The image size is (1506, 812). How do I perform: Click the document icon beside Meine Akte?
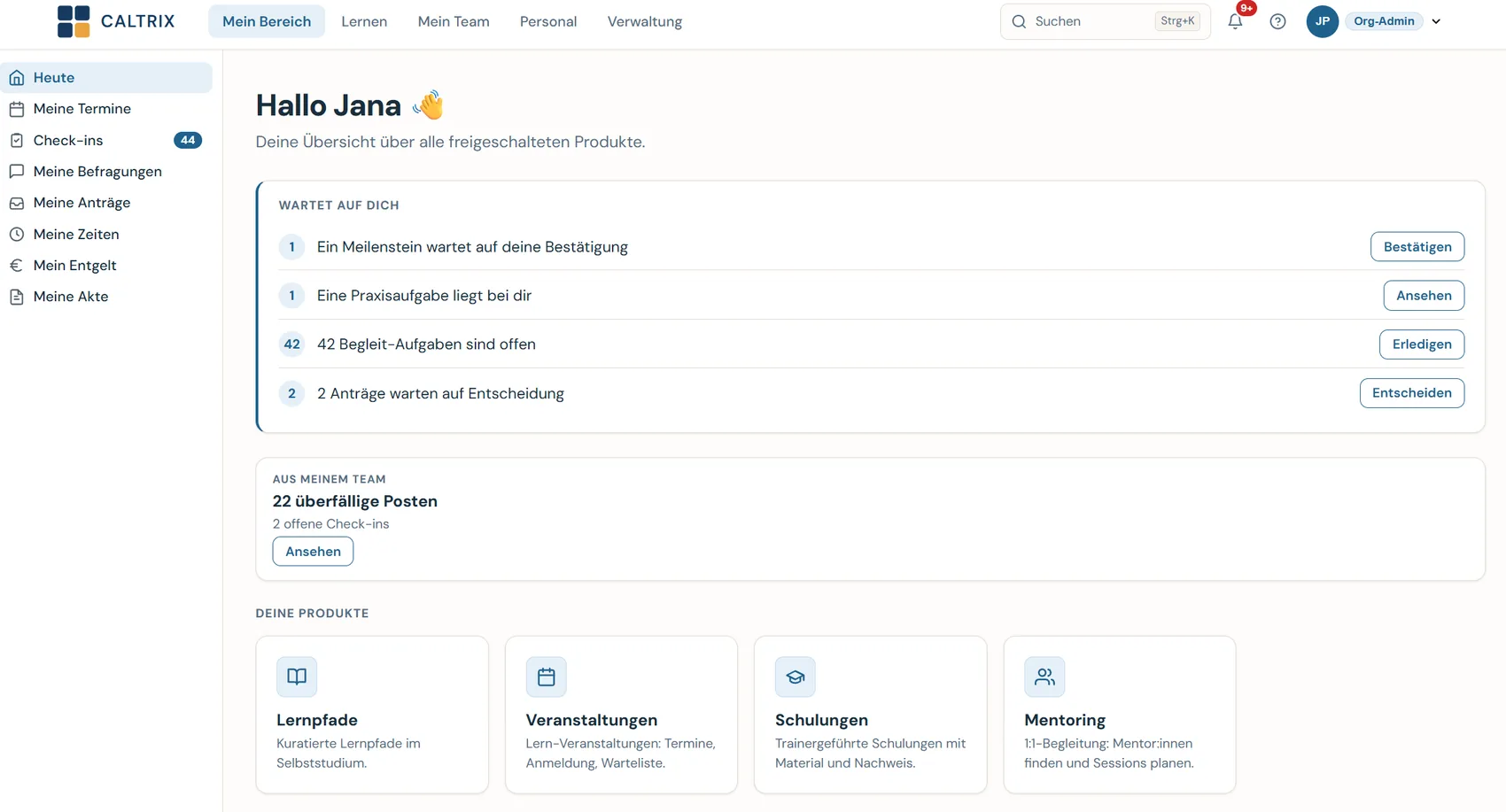point(17,297)
